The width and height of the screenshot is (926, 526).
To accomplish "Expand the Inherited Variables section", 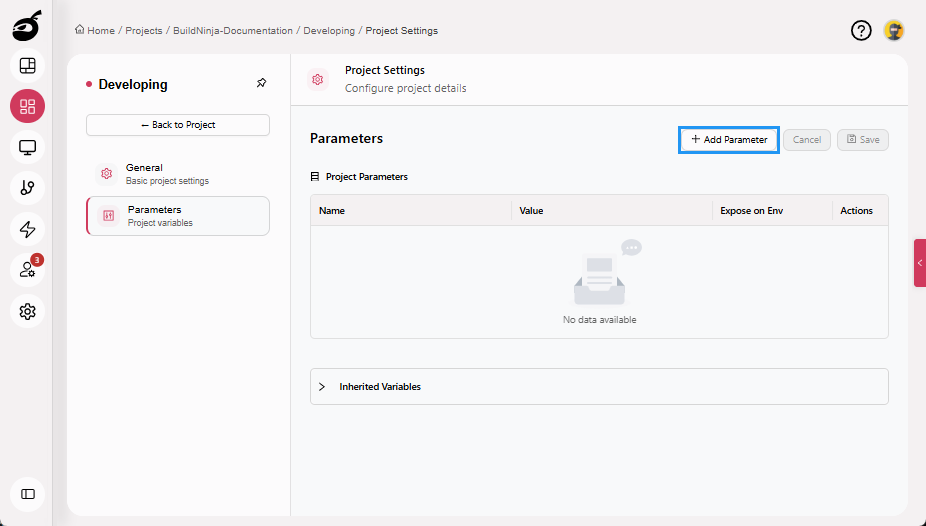I will point(599,387).
